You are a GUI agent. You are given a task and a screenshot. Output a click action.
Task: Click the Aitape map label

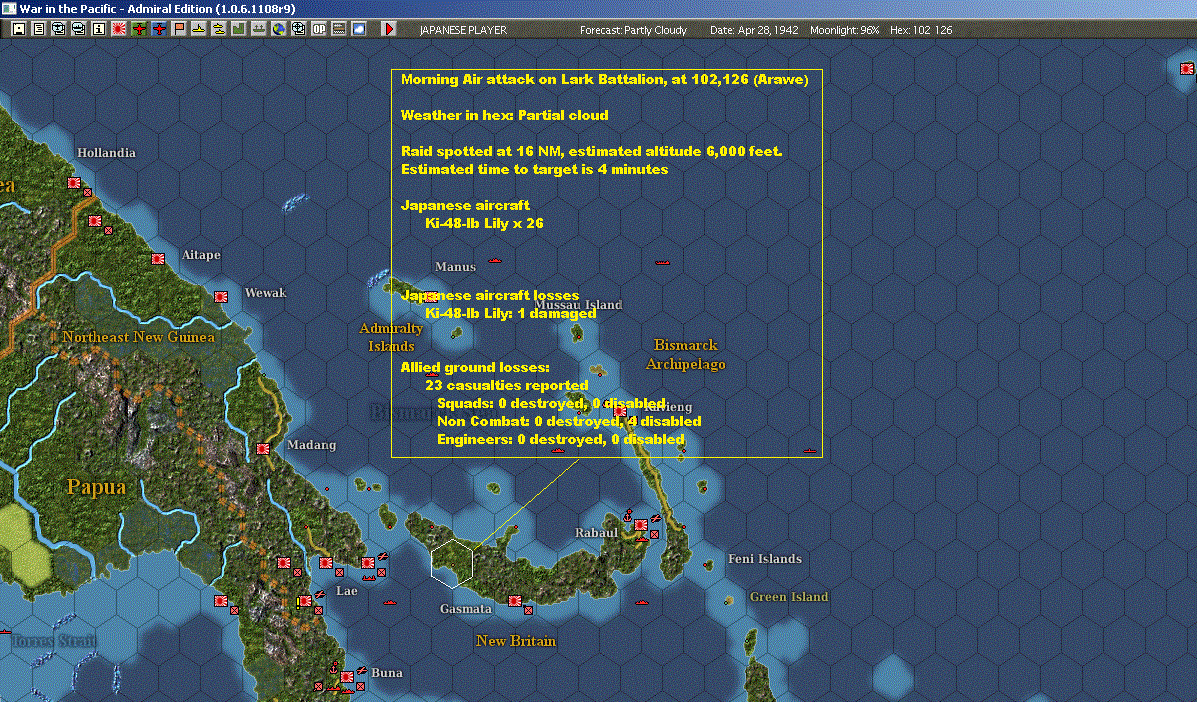pos(201,255)
